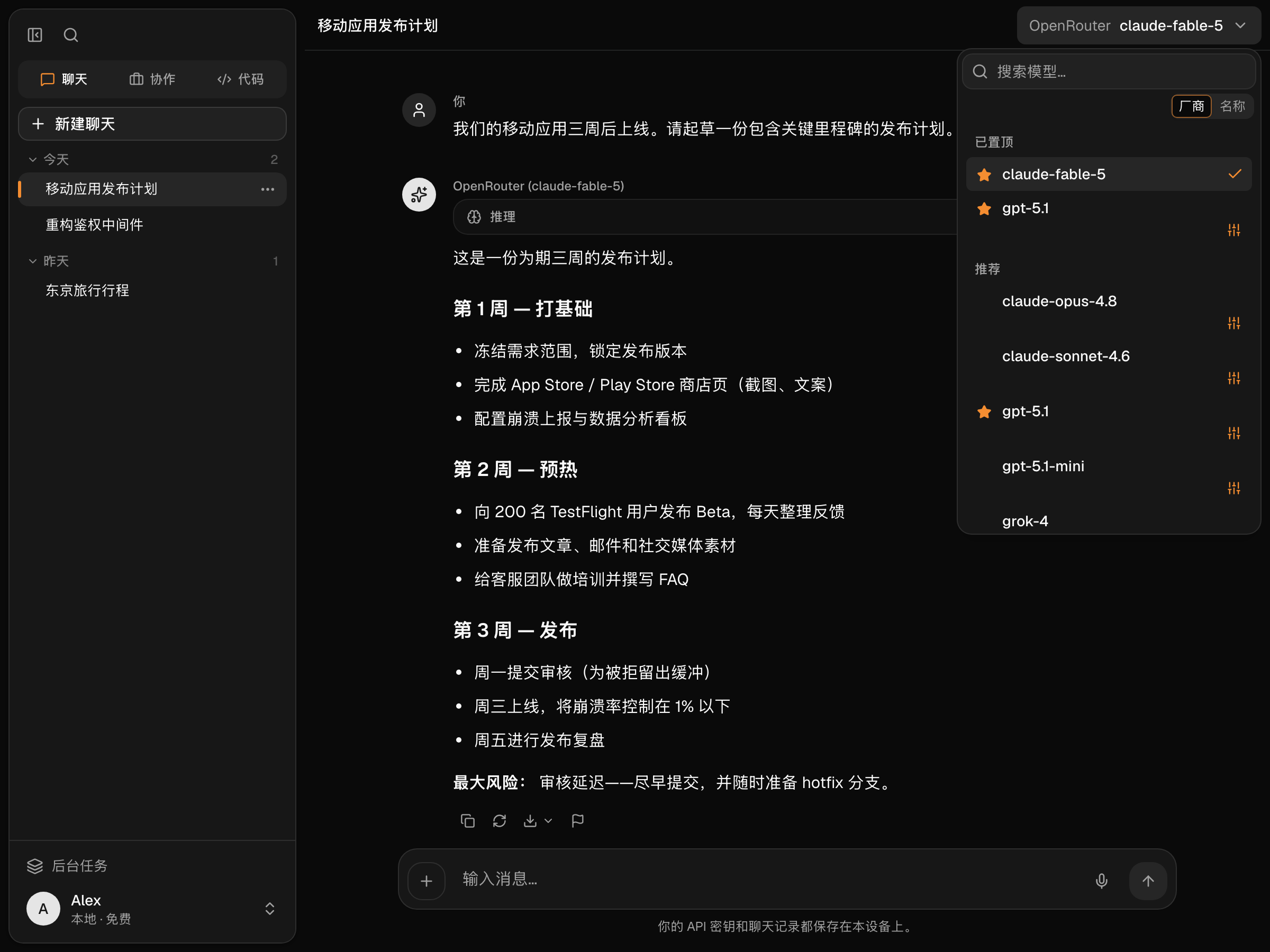Viewport: 1270px width, 952px height.
Task: Unpin claude-fable-5 via its star
Action: pos(984,175)
